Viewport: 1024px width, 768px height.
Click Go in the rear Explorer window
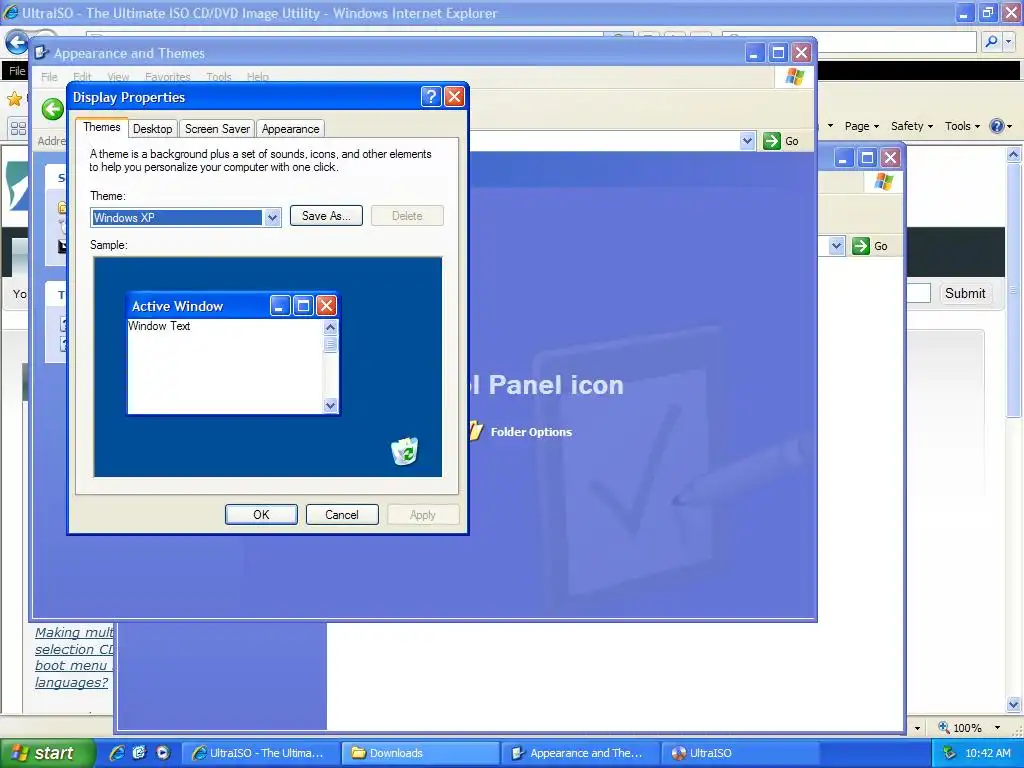click(870, 246)
